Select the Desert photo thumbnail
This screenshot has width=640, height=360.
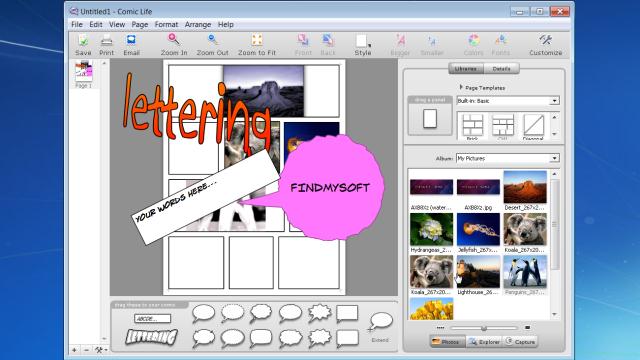coord(525,187)
